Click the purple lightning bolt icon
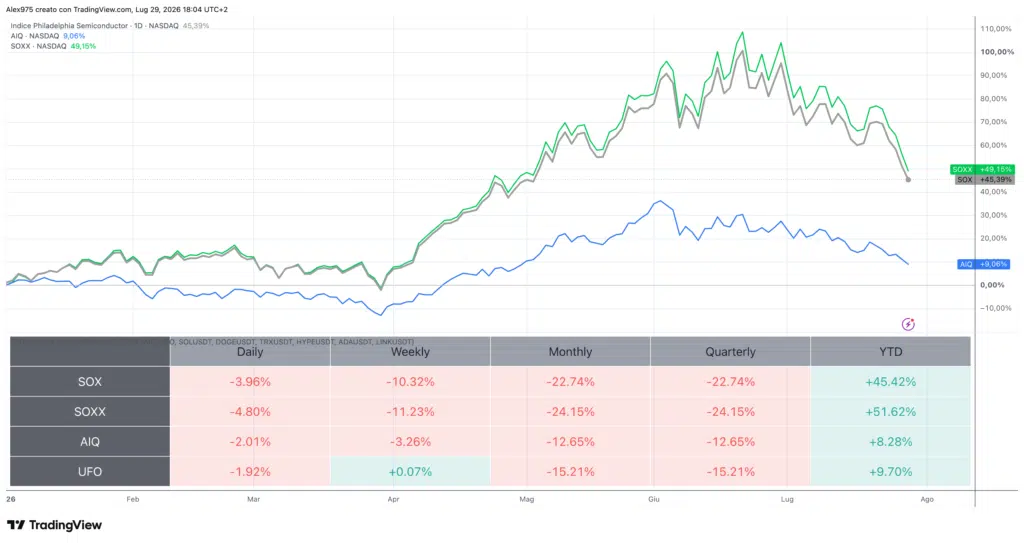This screenshot has height=543, width=1024. click(908, 324)
